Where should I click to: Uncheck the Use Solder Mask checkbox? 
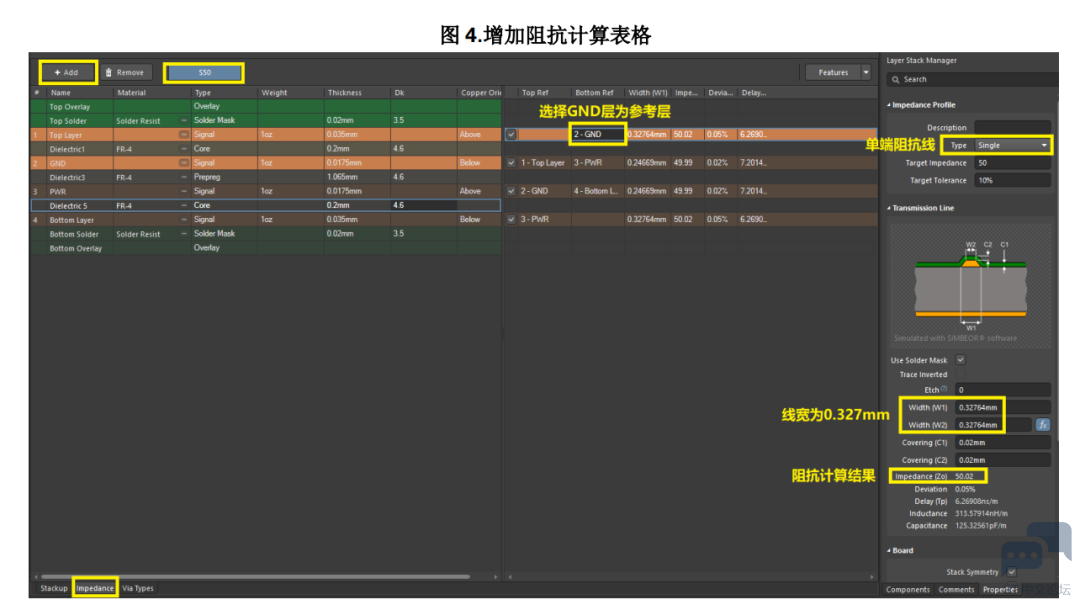click(960, 360)
